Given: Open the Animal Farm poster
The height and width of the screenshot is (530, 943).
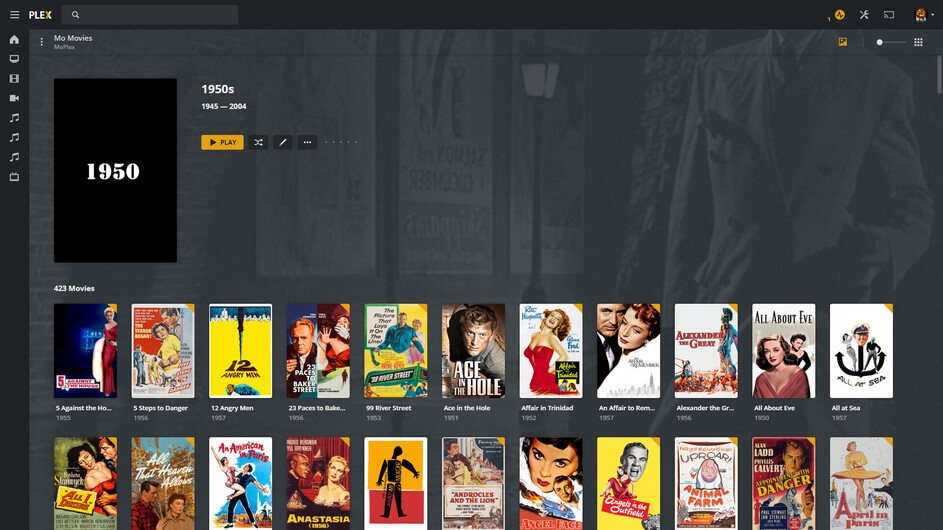Looking at the screenshot, I should (x=706, y=484).
